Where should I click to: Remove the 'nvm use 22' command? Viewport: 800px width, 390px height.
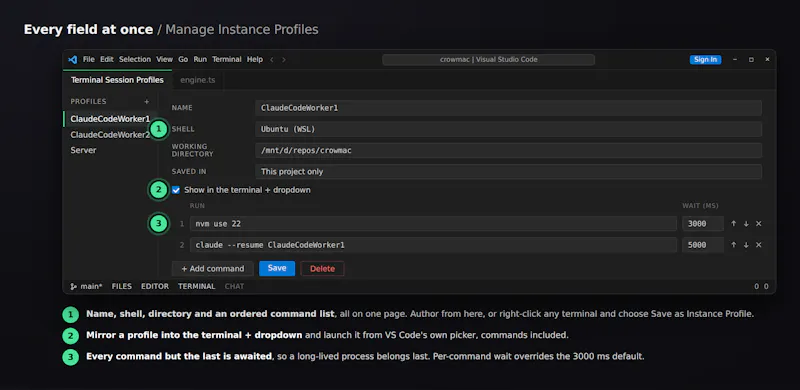click(x=758, y=224)
